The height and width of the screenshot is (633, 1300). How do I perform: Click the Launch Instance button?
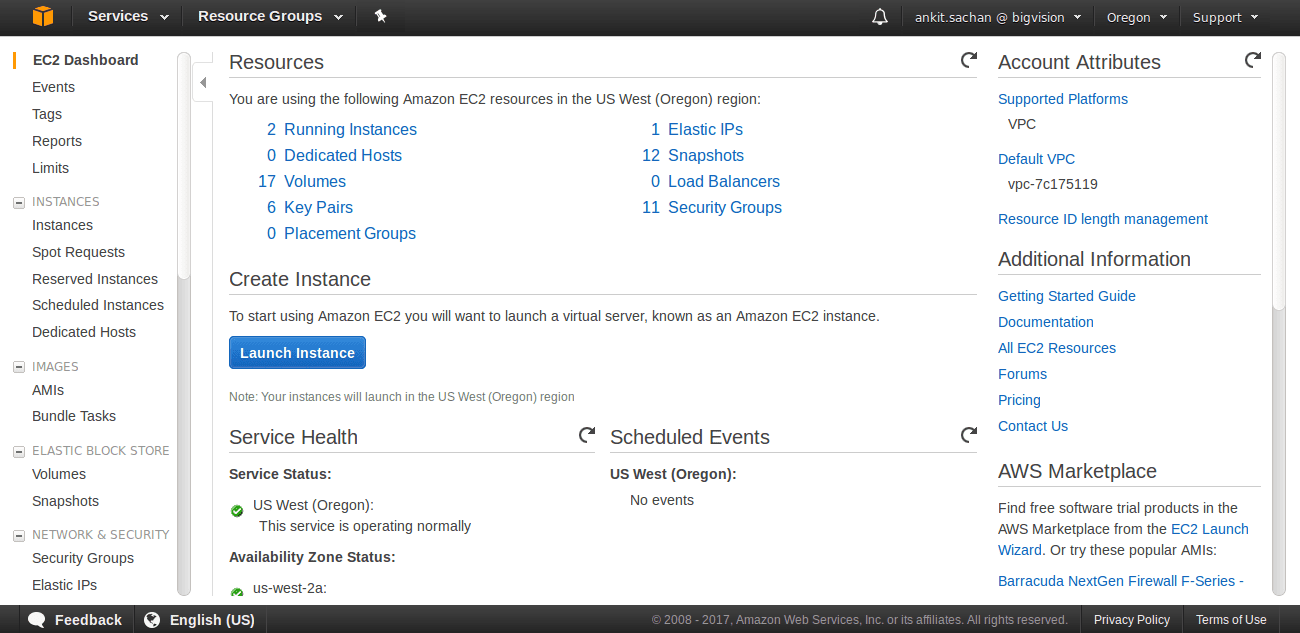click(x=297, y=353)
